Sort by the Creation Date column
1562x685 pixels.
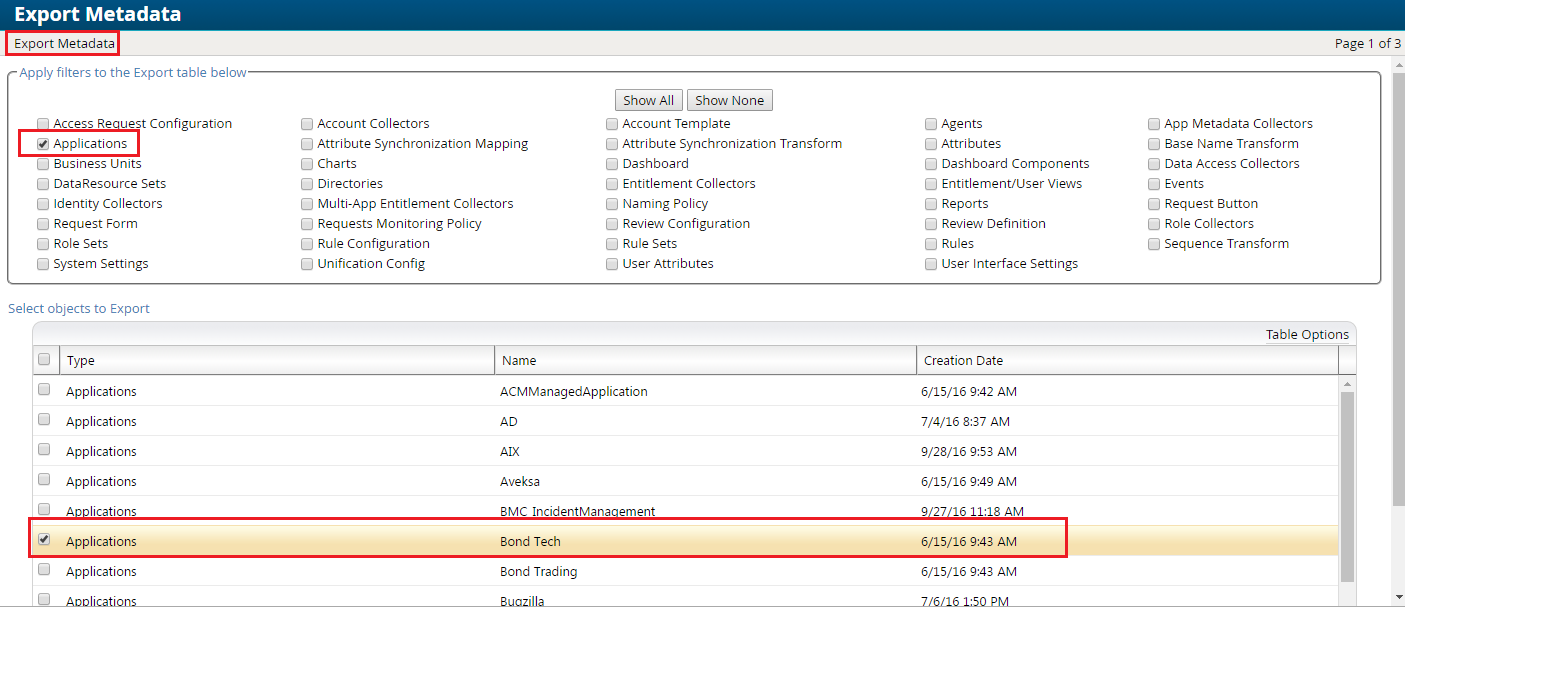[x=962, y=360]
